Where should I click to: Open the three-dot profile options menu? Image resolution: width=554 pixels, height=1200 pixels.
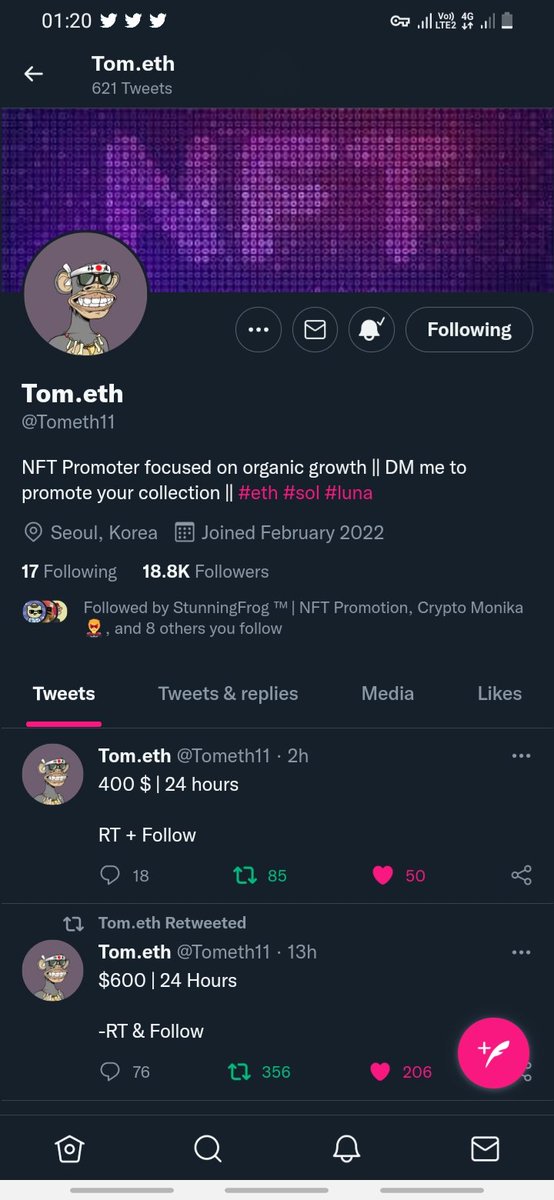click(258, 330)
